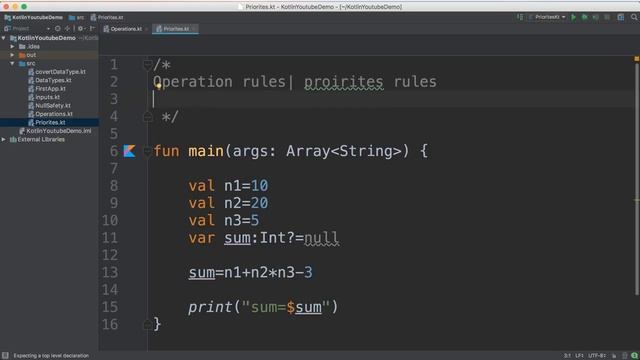This screenshot has height=360, width=640.
Task: Expand the out folder
Action: click(x=12, y=55)
